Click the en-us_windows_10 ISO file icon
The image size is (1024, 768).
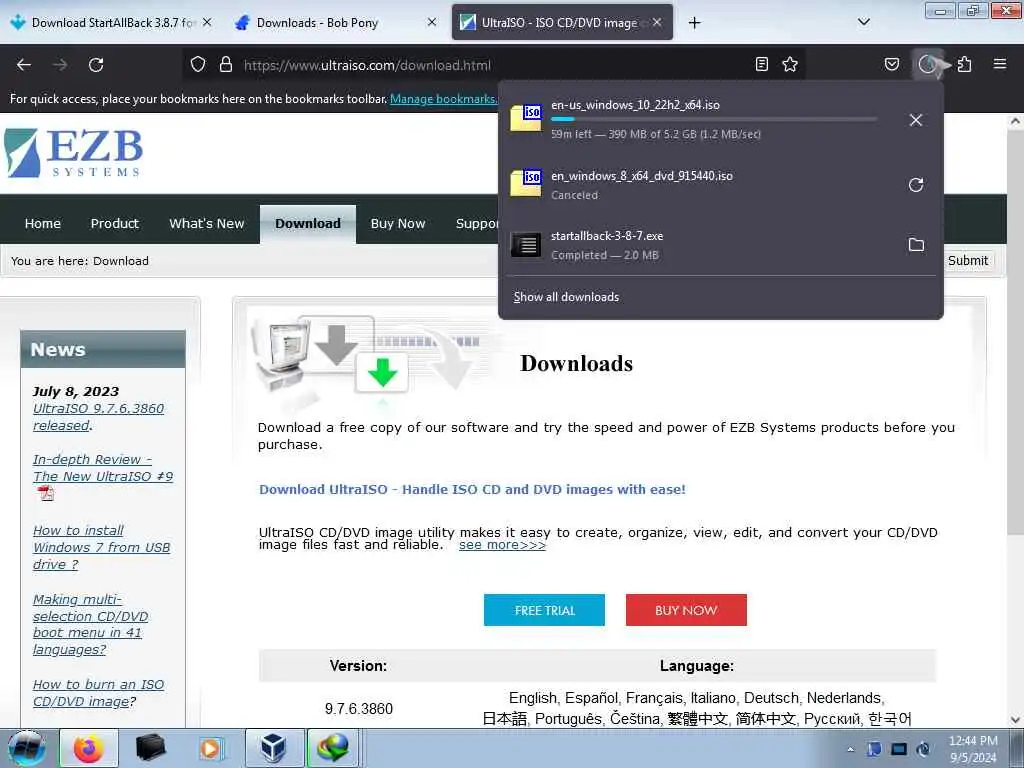point(526,118)
